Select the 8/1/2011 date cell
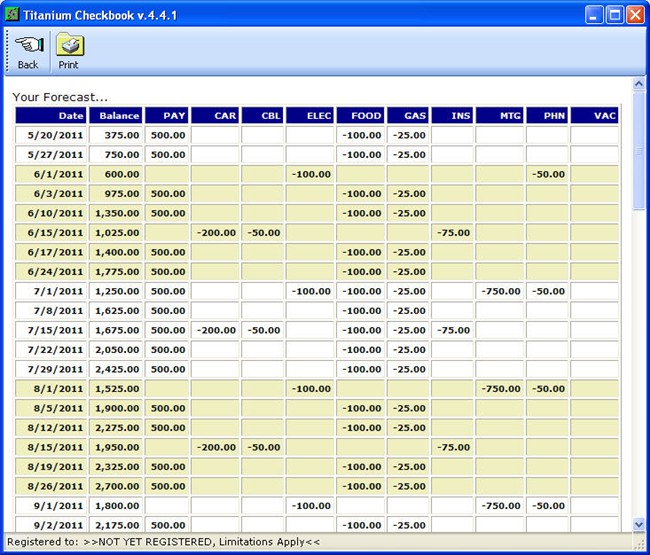This screenshot has height=555, width=650. (x=51, y=388)
